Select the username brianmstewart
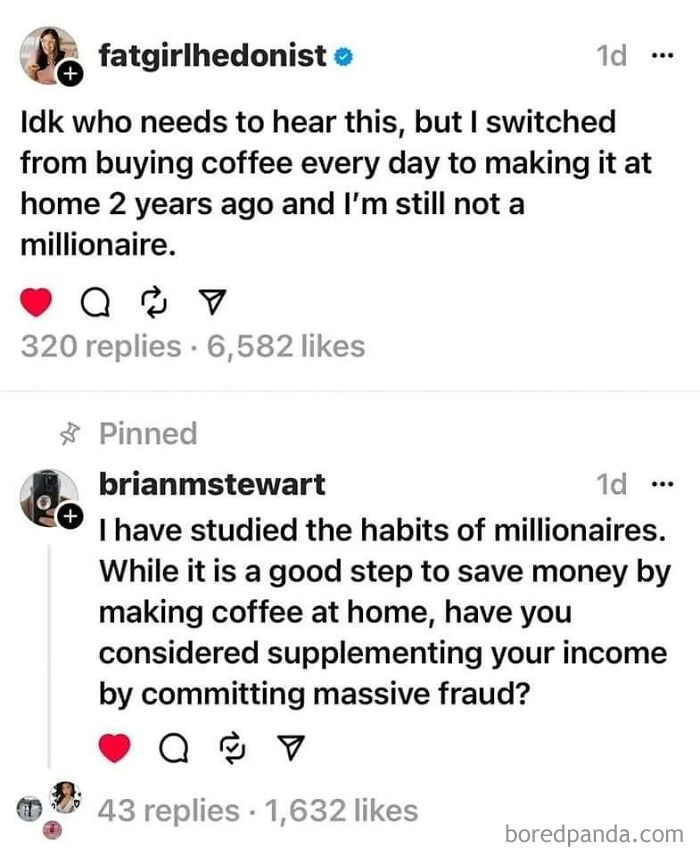Viewport: 700px width, 856px height. [211, 484]
